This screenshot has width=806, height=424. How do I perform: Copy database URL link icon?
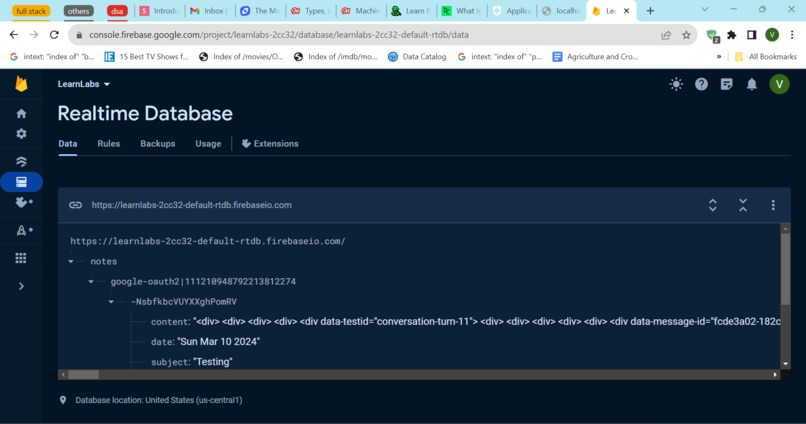(76, 205)
